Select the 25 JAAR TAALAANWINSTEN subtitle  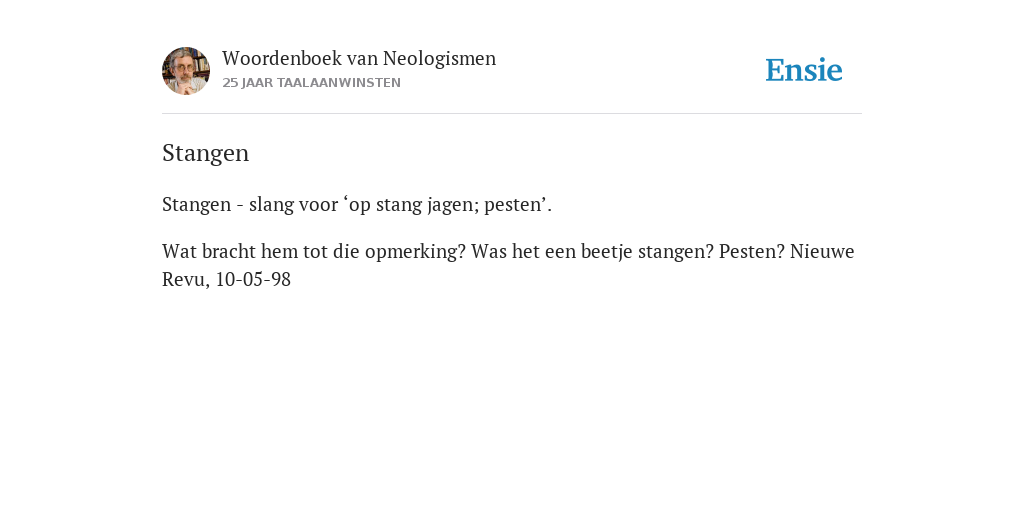point(312,83)
